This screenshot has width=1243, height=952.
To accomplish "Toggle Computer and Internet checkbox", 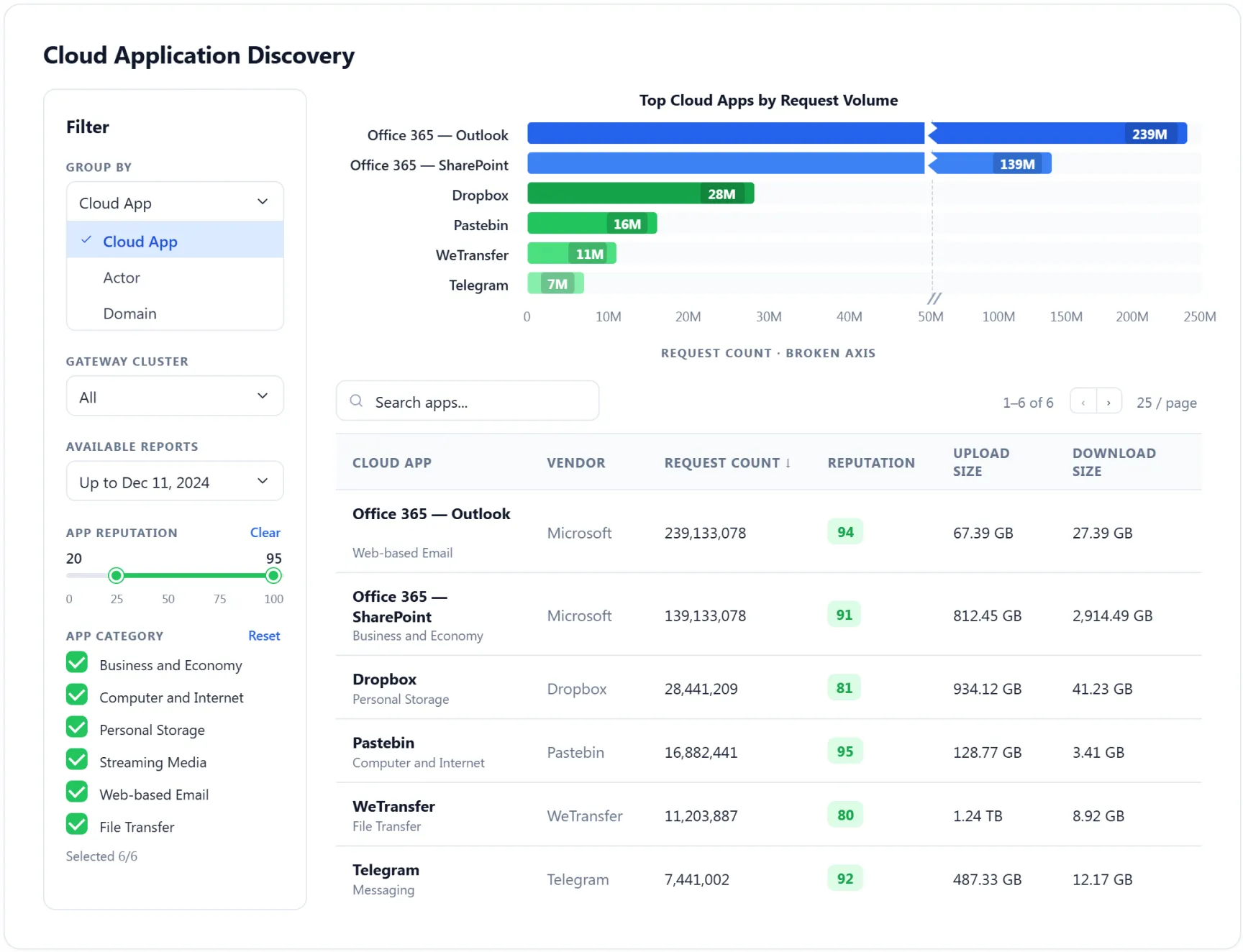I will pyautogui.click(x=77, y=695).
